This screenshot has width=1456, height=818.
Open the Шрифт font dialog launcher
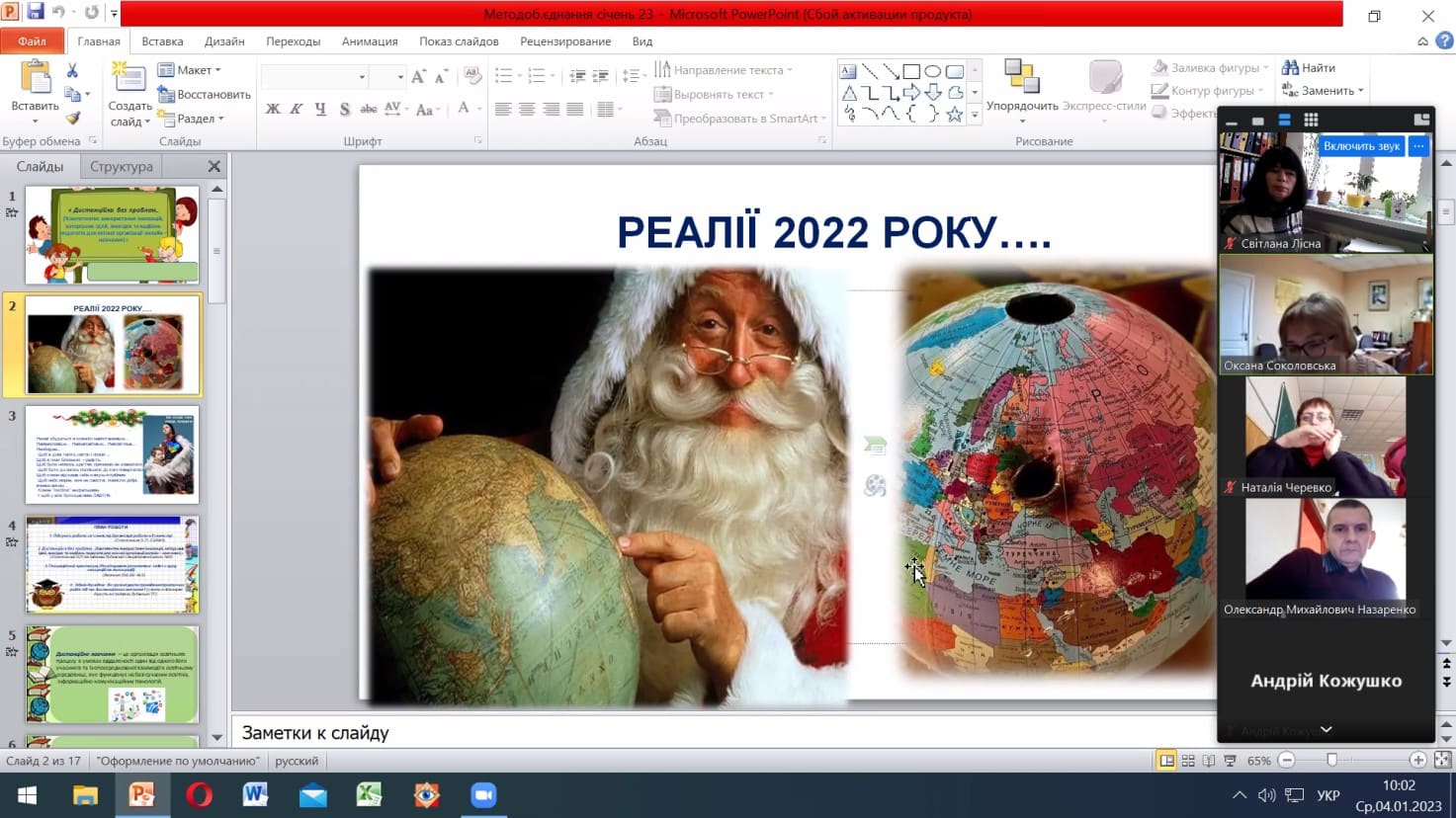point(478,141)
